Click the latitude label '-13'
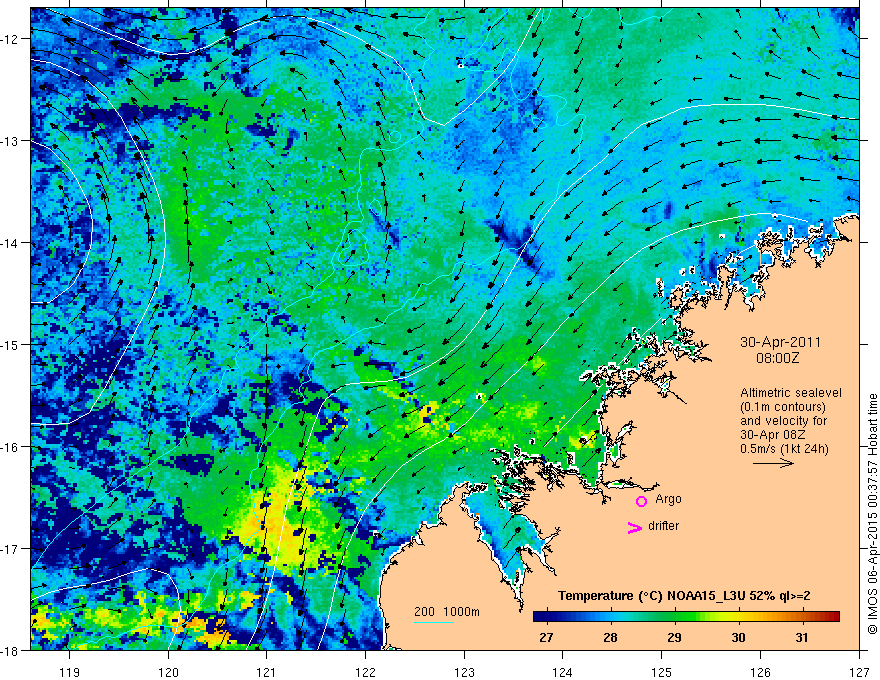Viewport: 880px width, 680px height. coord(10,141)
